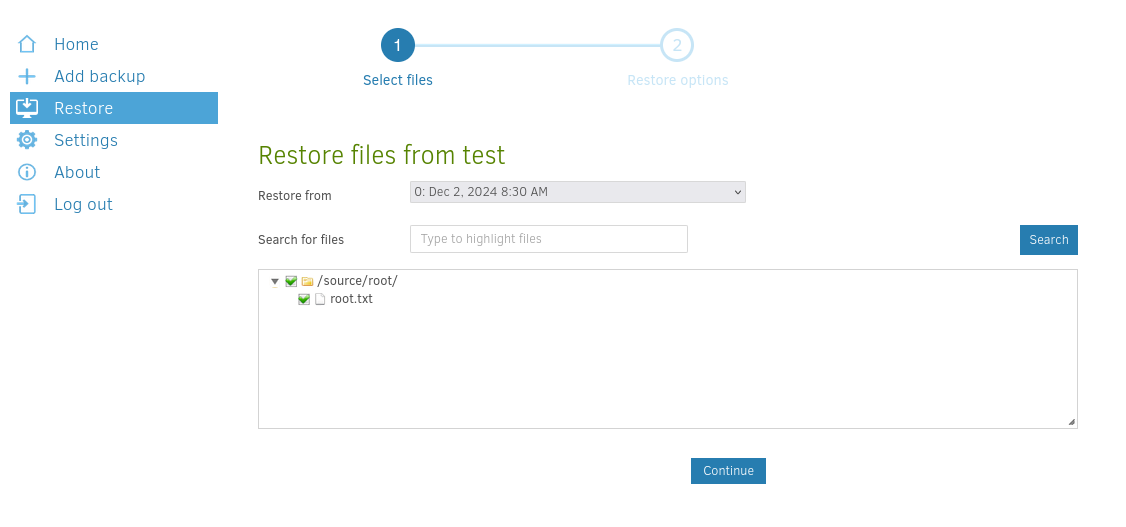Click the Restore options step label
Viewport: 1126px width, 527px height.
click(x=678, y=80)
